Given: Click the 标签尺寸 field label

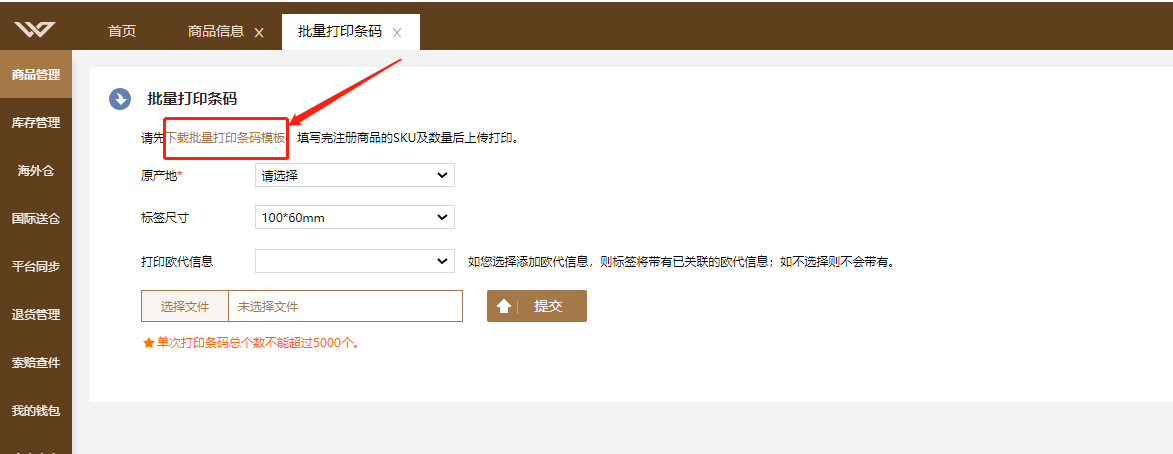Looking at the screenshot, I should point(165,218).
